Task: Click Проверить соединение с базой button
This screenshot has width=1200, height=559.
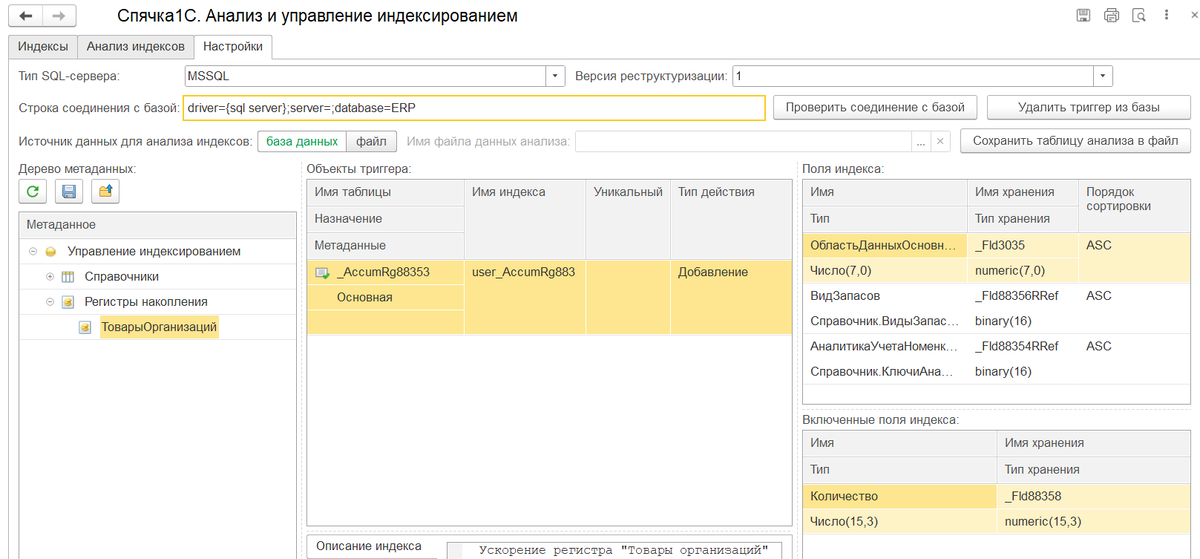Action: pyautogui.click(x=875, y=108)
